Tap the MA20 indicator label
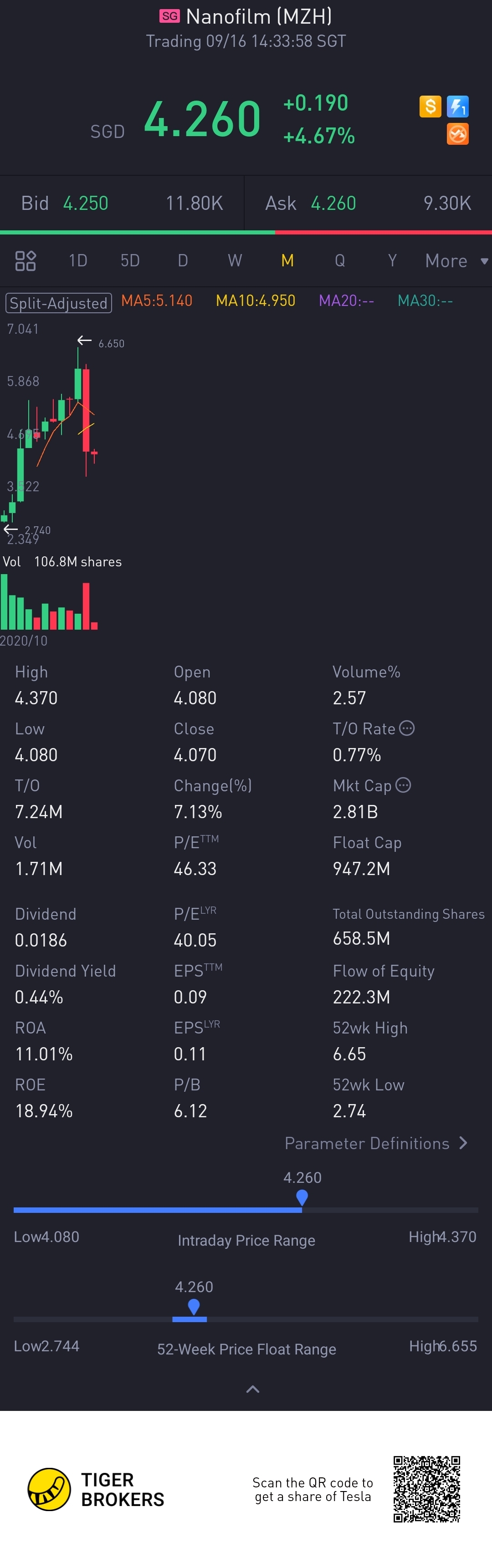Screen dimensions: 492x1568 click(x=347, y=300)
